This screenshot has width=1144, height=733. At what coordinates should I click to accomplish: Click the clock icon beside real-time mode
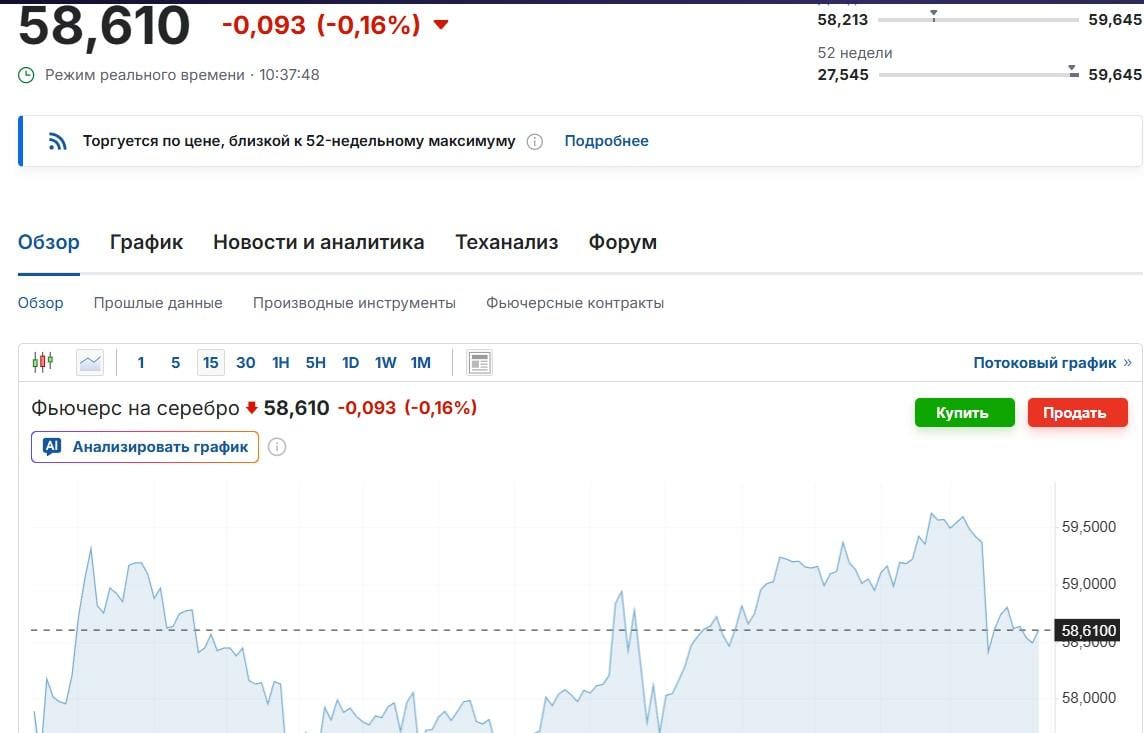click(x=26, y=74)
